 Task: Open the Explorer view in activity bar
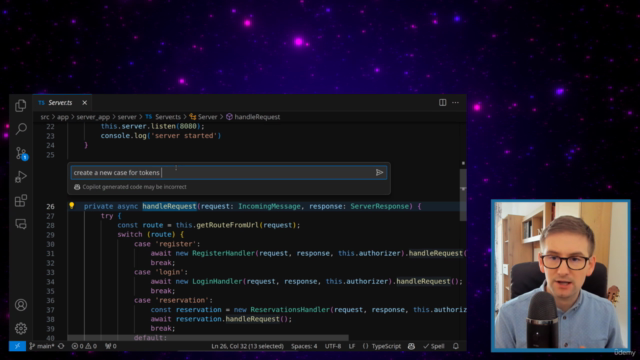21,106
